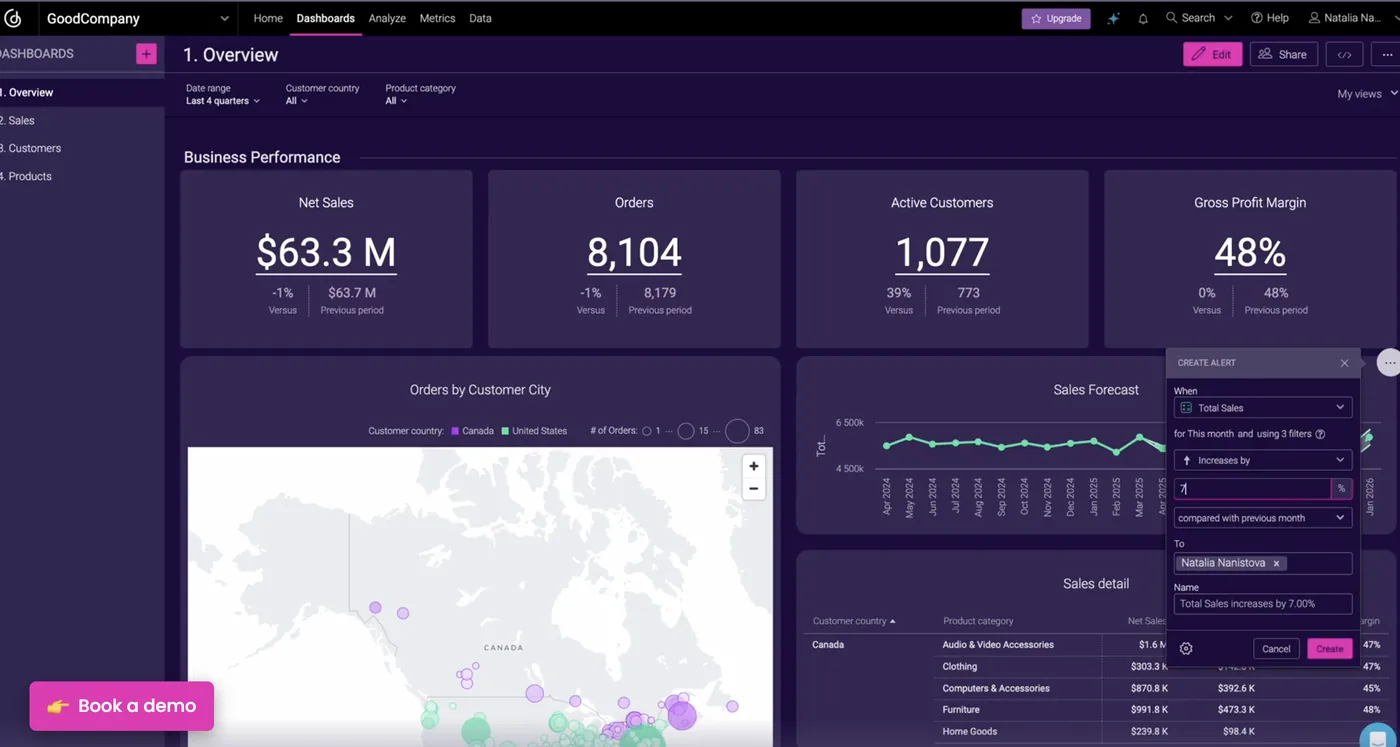Image resolution: width=1400 pixels, height=747 pixels.
Task: Expand My views dropdown
Action: pos(1365,94)
